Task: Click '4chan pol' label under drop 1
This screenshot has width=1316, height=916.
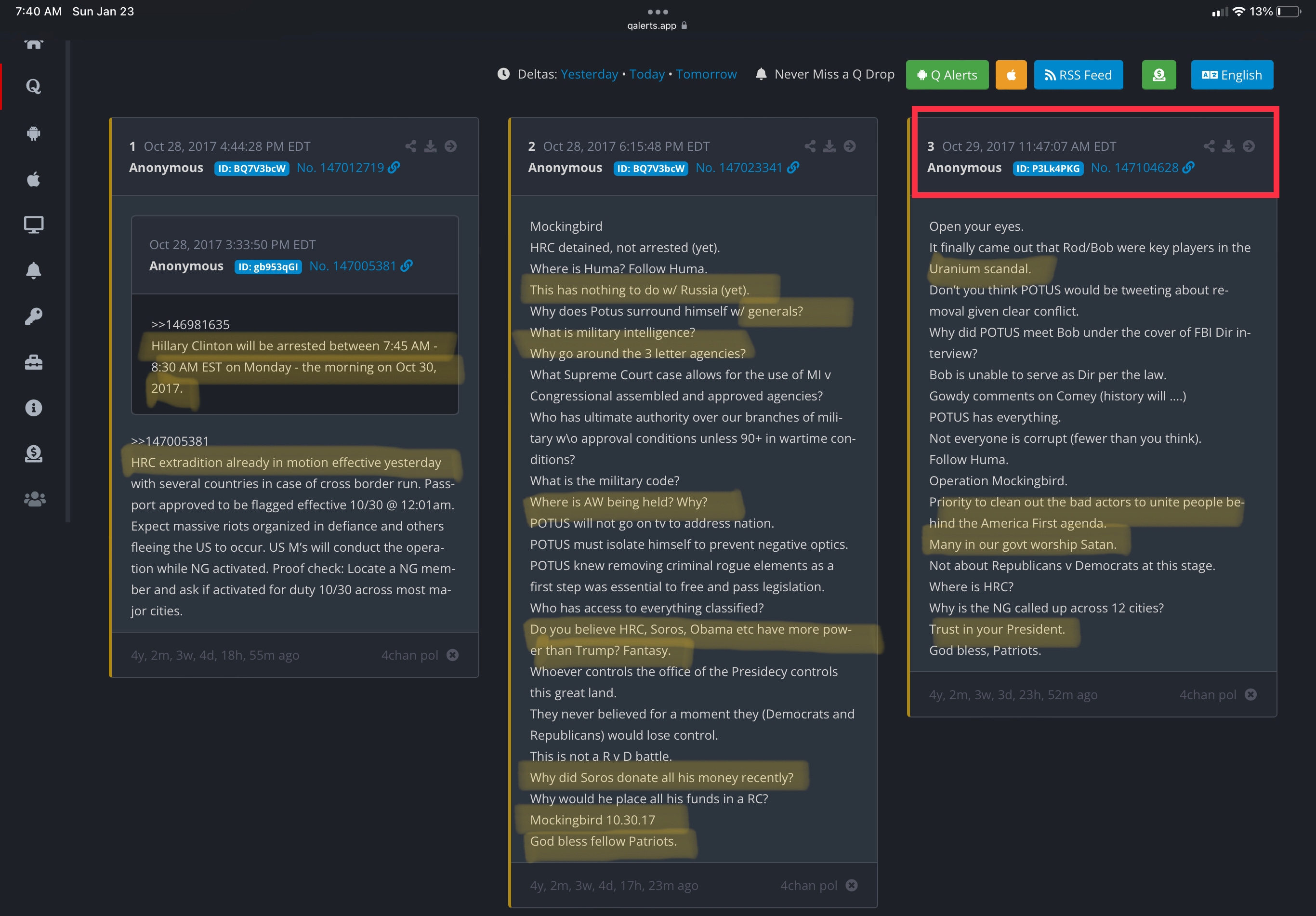Action: (409, 655)
